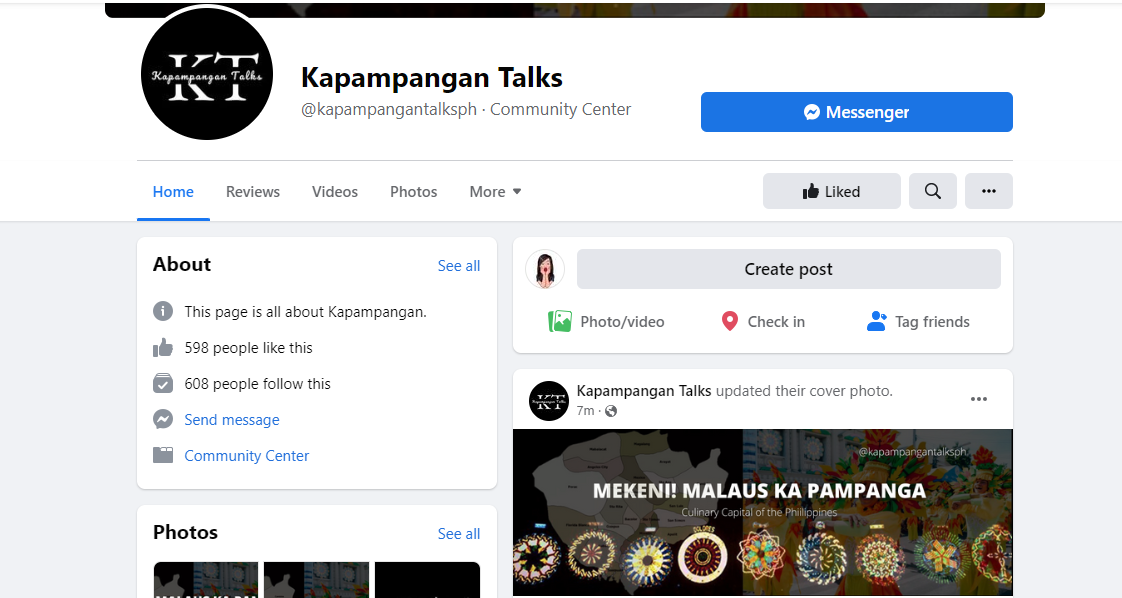Open post options three-dot menu
Image resolution: width=1122 pixels, height=598 pixels.
[979, 399]
